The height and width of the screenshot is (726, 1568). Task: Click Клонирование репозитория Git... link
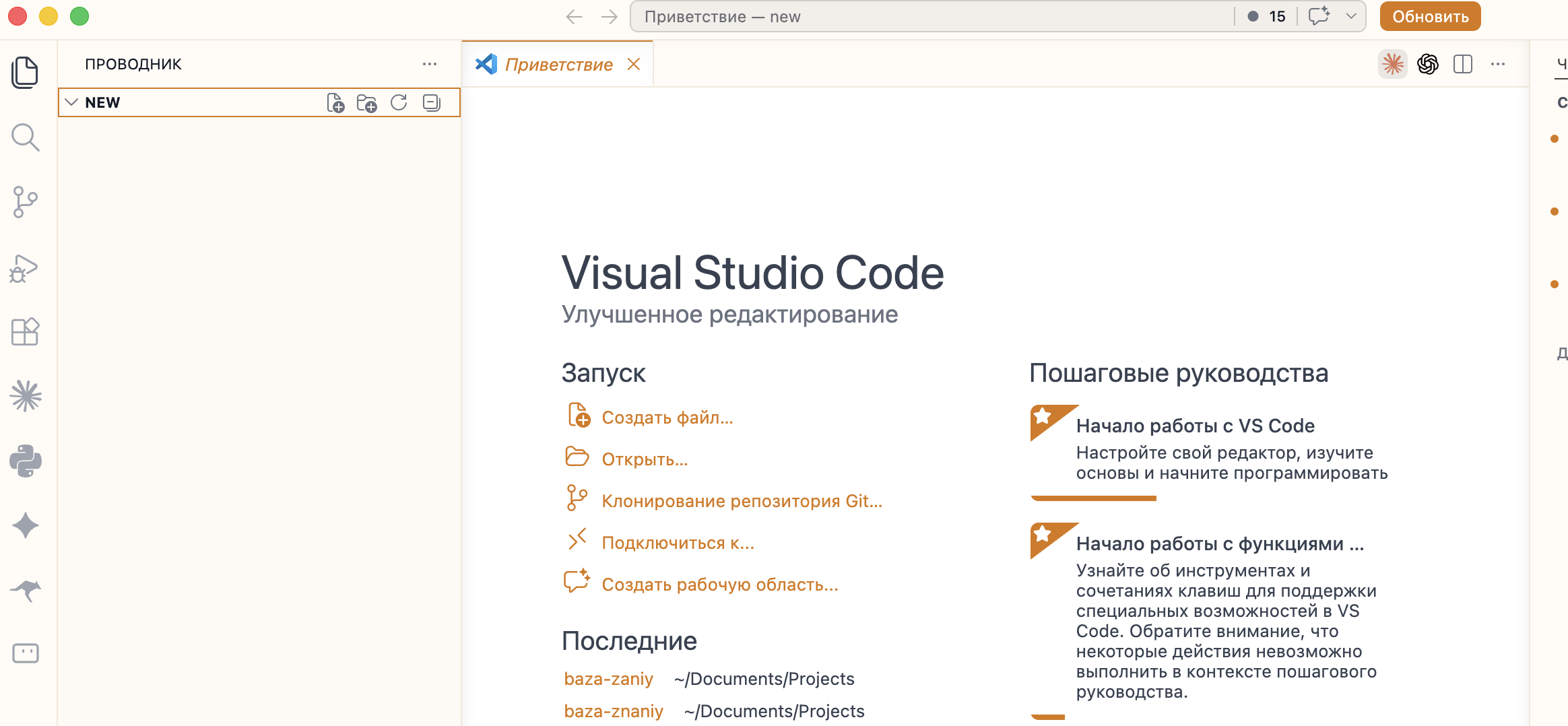point(742,501)
